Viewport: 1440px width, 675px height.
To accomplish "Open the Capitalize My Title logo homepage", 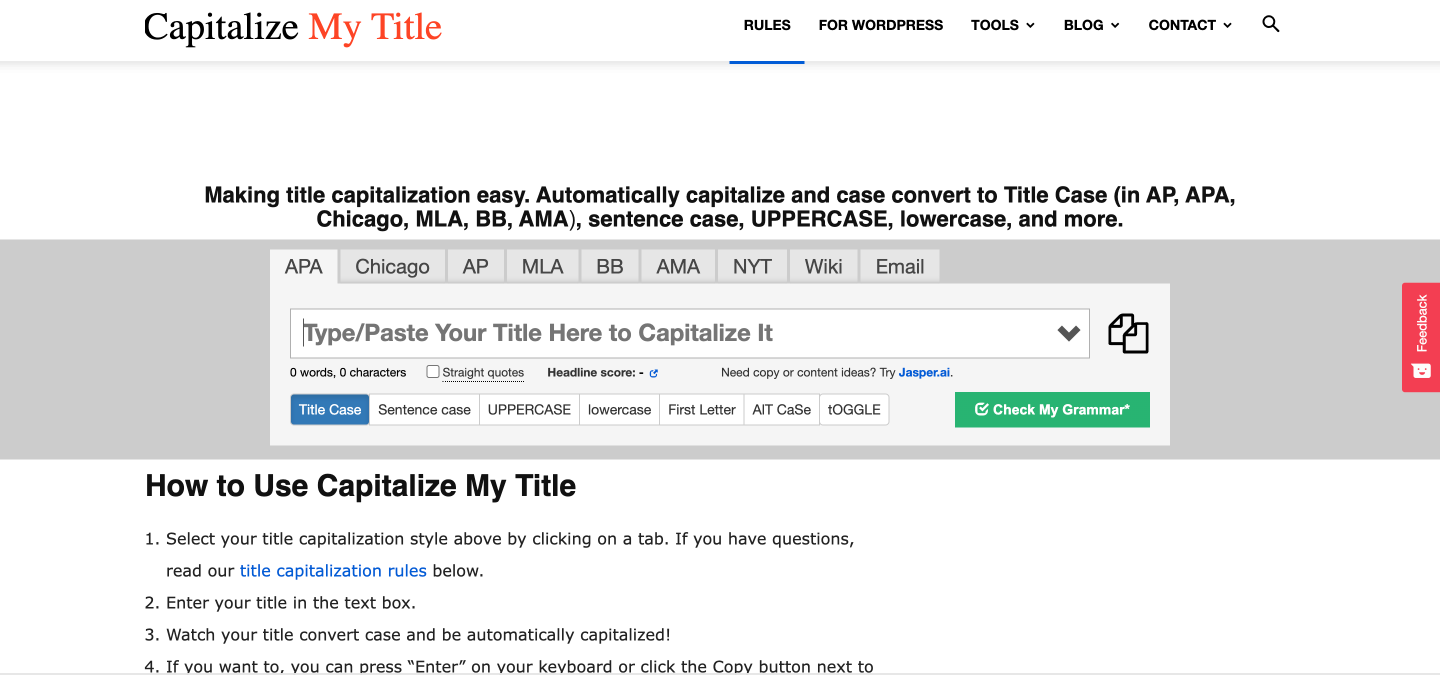I will (x=293, y=27).
